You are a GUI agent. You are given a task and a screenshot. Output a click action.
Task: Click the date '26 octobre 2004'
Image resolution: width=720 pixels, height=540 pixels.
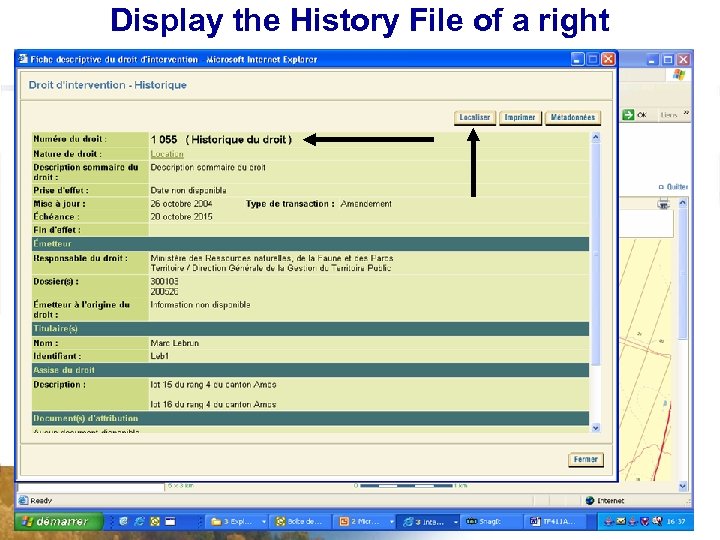(x=181, y=204)
